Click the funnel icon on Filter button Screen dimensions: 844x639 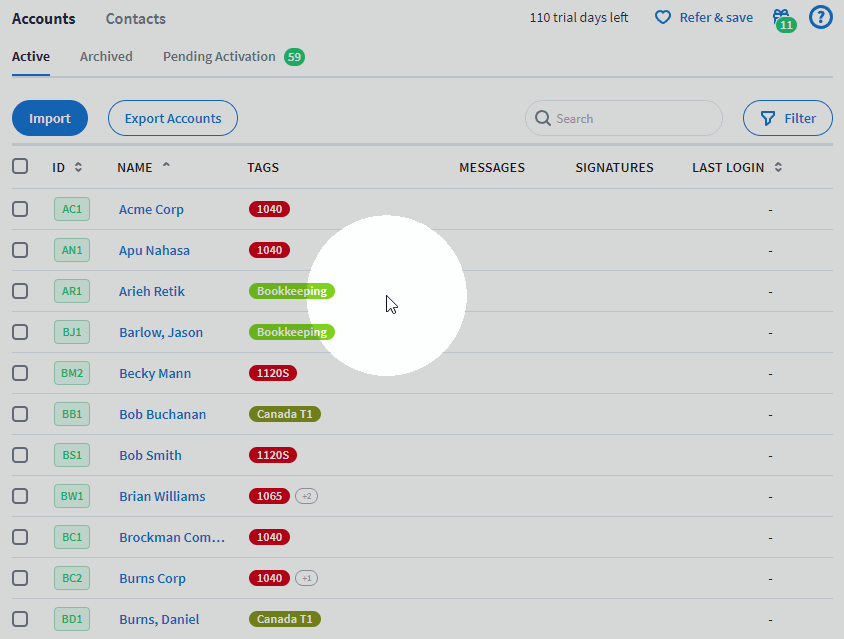click(x=768, y=118)
